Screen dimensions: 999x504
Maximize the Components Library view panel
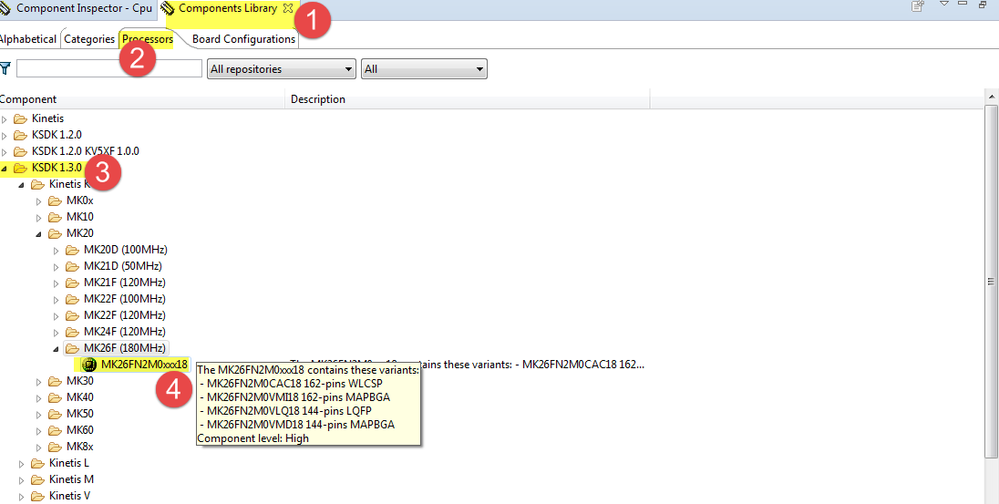(x=982, y=4)
